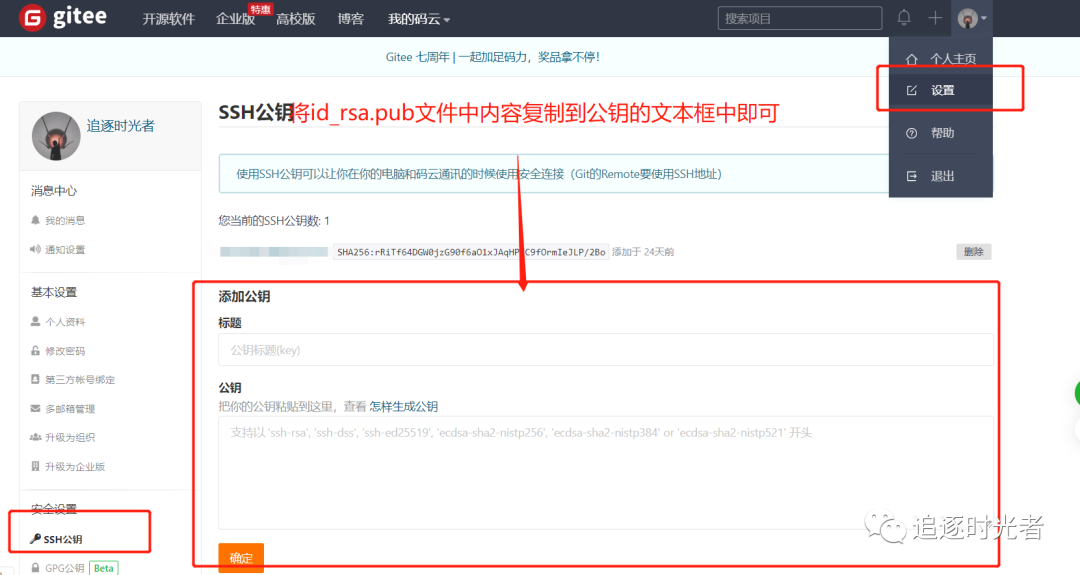
Task: Select SSH公钥 in the sidebar
Action: (x=62, y=539)
